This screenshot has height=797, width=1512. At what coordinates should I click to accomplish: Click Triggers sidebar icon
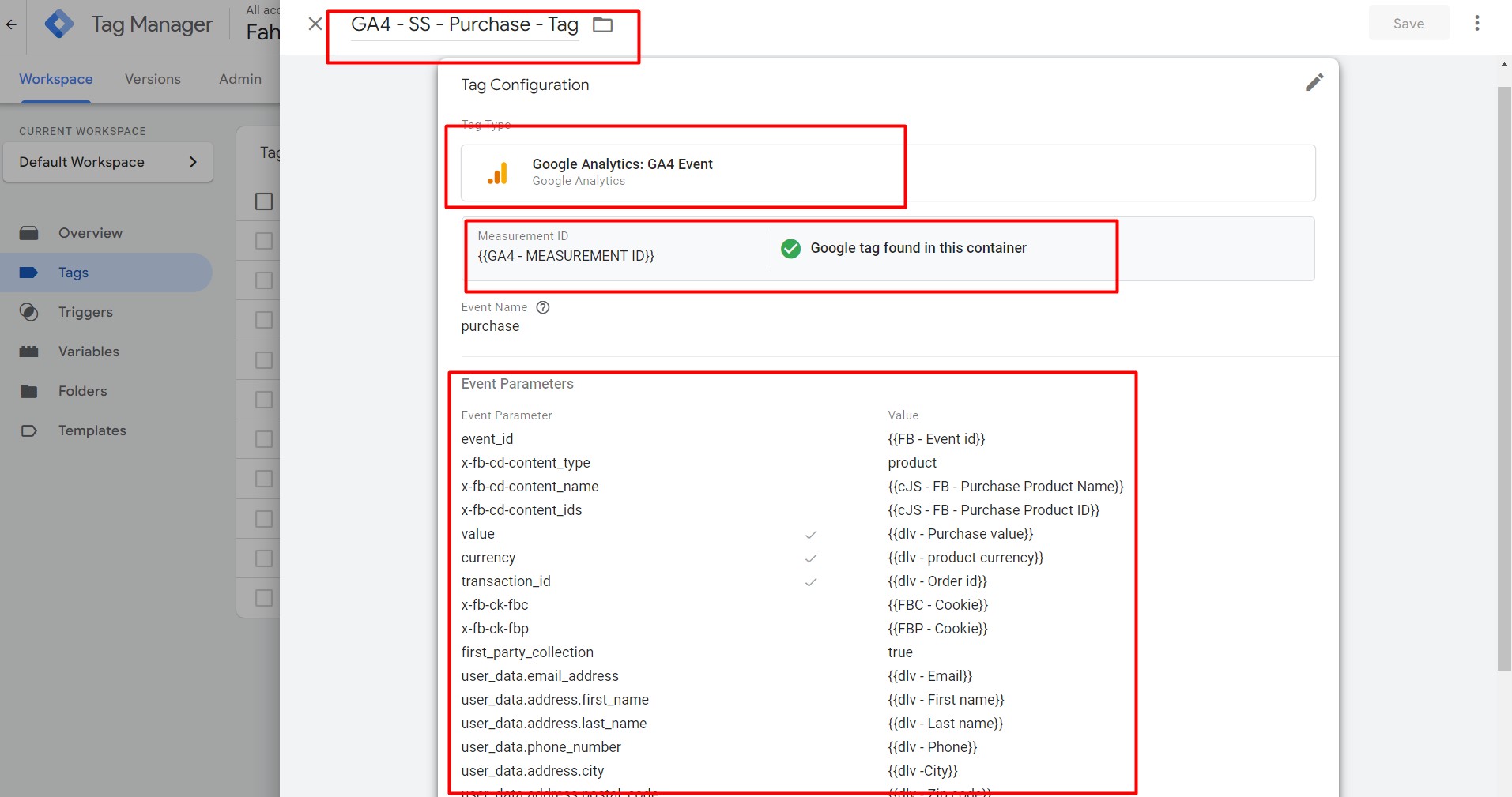(x=29, y=312)
